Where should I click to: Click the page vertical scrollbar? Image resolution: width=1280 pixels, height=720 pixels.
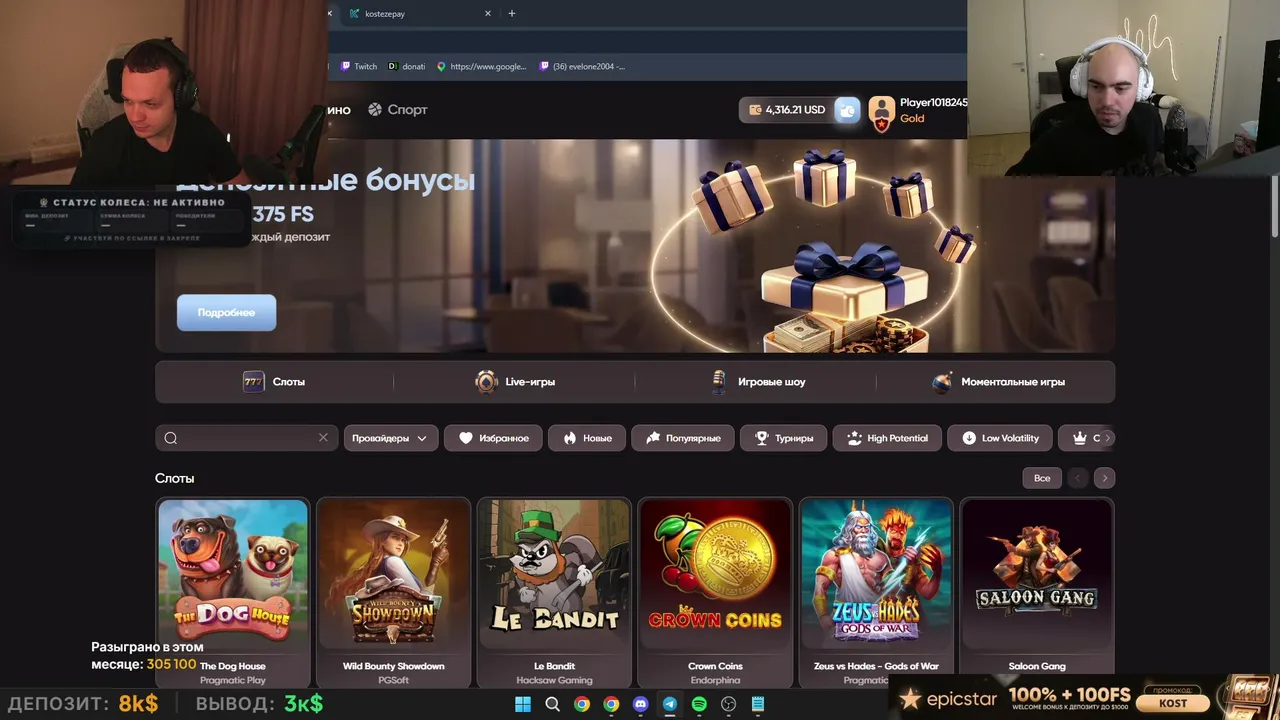[x=1274, y=208]
